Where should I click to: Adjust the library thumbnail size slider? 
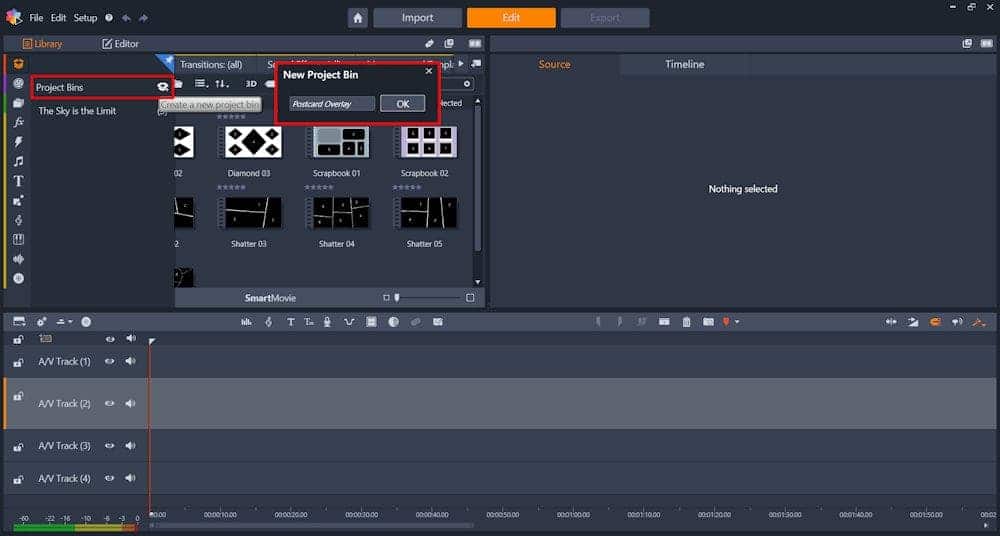398,298
